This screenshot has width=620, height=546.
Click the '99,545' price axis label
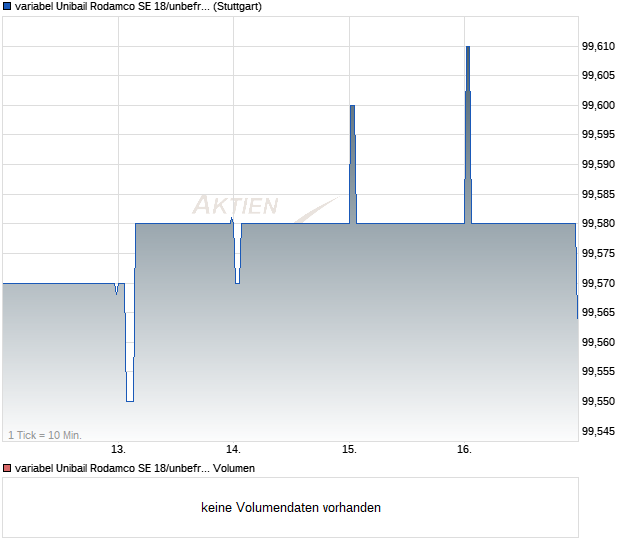point(598,431)
